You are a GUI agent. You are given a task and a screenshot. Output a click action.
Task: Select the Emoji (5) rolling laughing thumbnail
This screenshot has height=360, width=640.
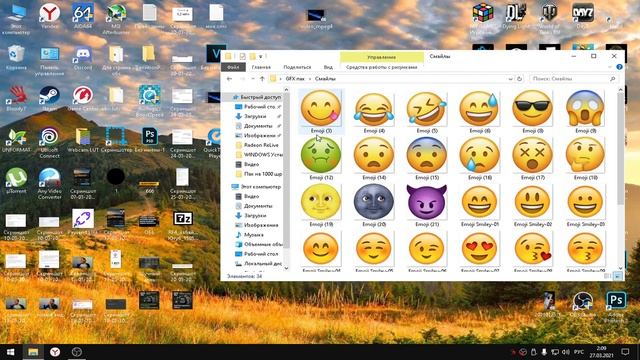coord(427,108)
